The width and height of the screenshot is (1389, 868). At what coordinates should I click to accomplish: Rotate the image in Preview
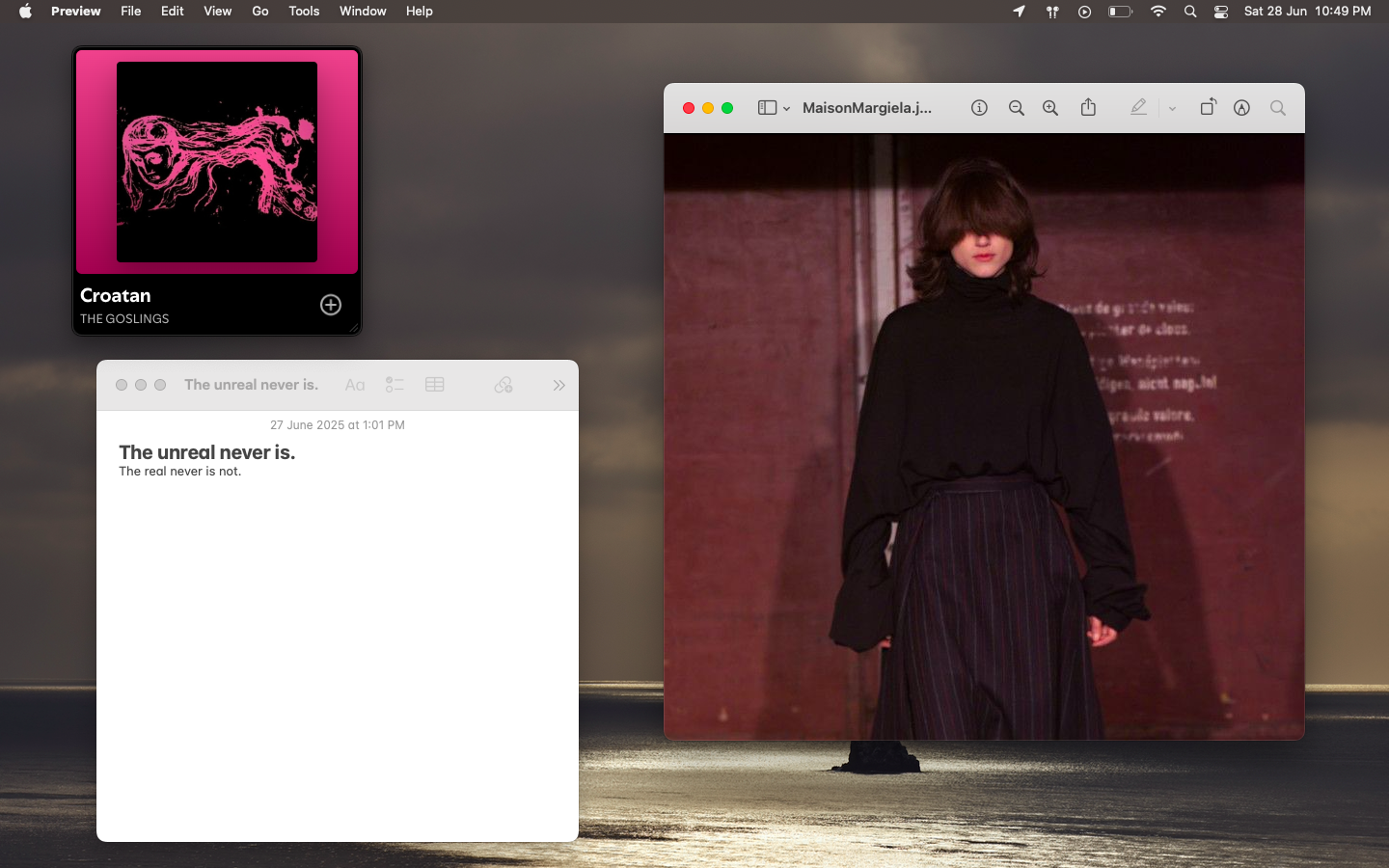1208,107
